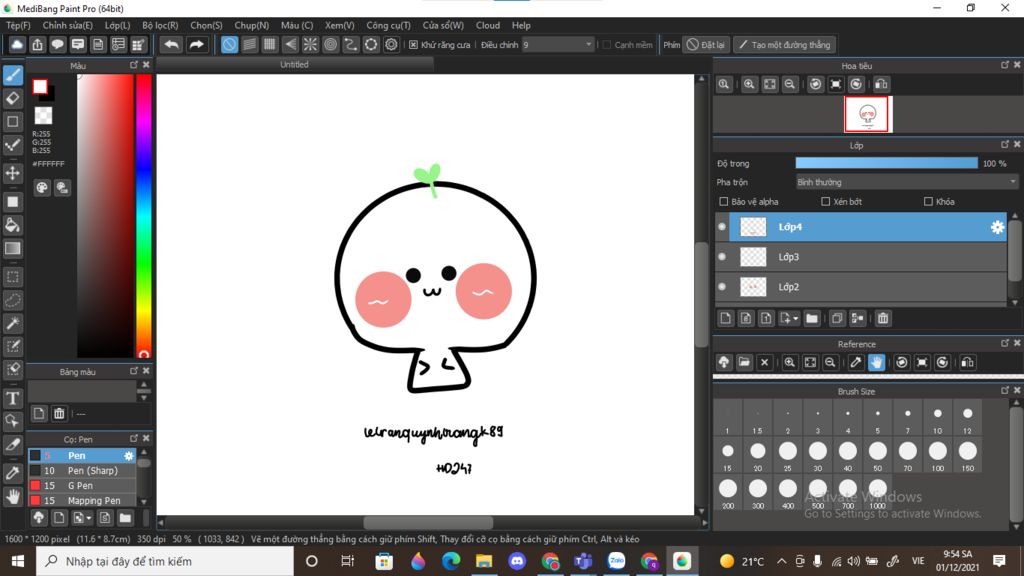Activate the Reference hand tool
The image size is (1024, 576).
tap(876, 362)
